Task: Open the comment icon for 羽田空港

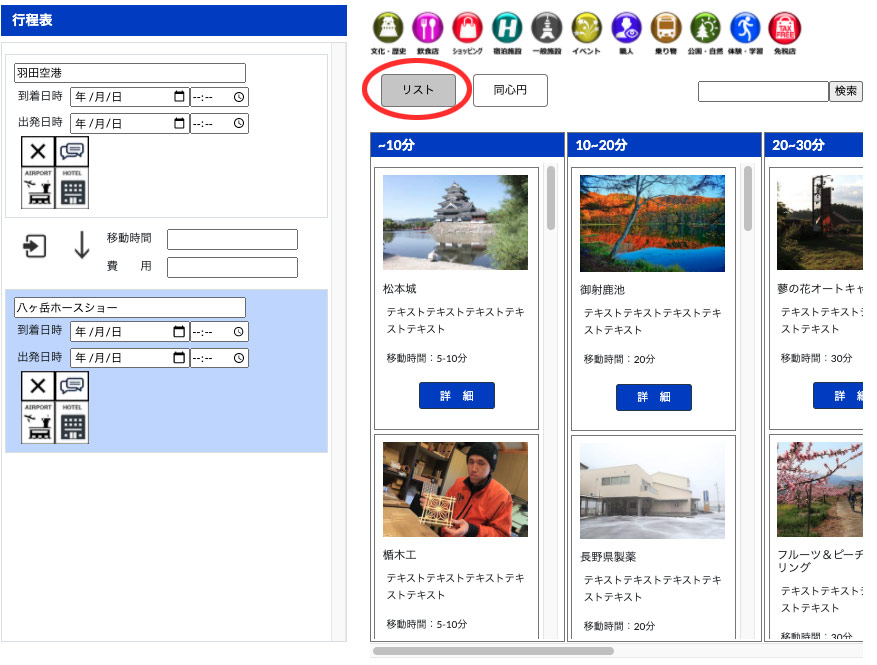Action: [72, 152]
